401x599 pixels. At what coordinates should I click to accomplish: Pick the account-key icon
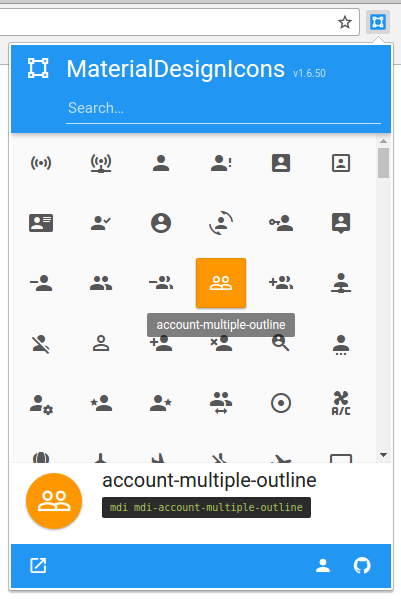[281, 223]
